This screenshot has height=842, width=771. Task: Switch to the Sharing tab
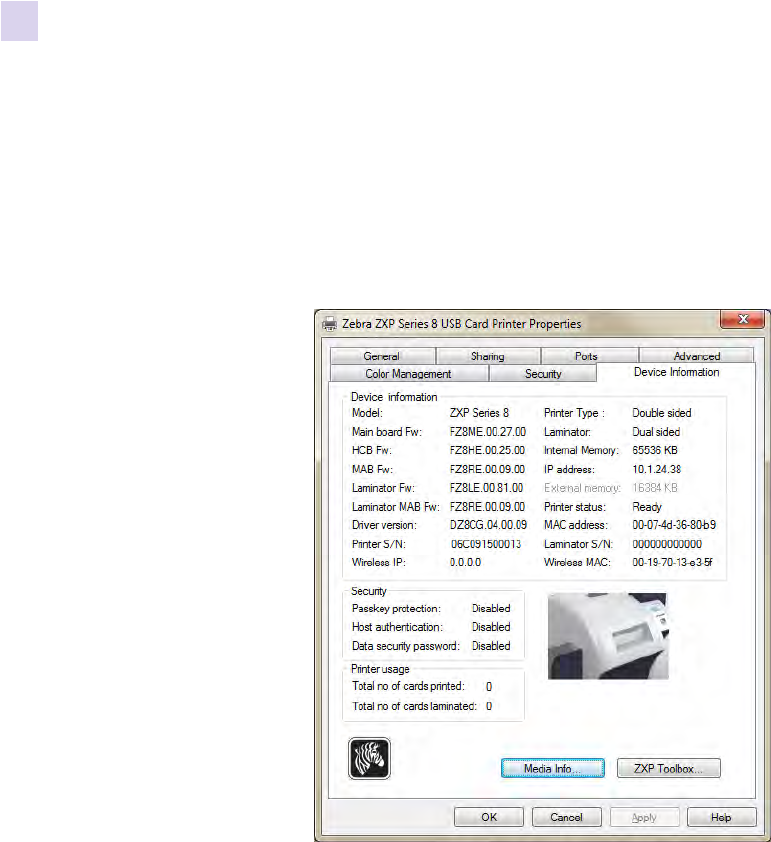488,356
